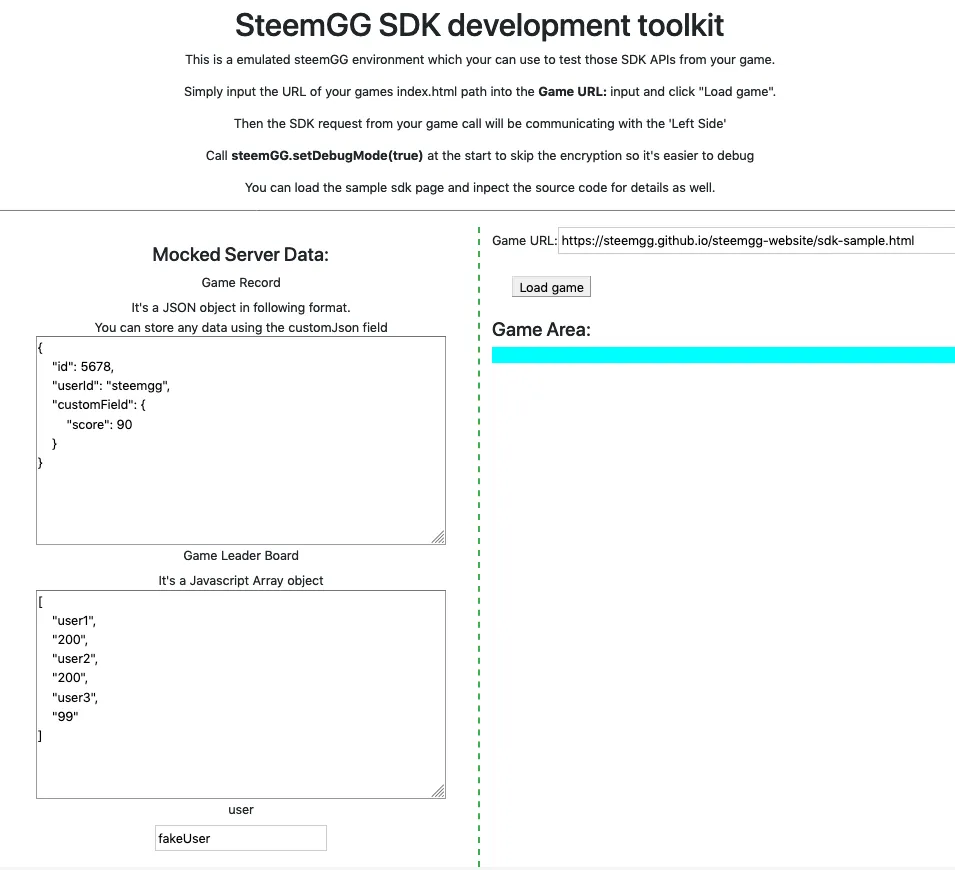The width and height of the screenshot is (955, 870).
Task: Place cursor on the "score": 90 line
Action: coord(99,425)
